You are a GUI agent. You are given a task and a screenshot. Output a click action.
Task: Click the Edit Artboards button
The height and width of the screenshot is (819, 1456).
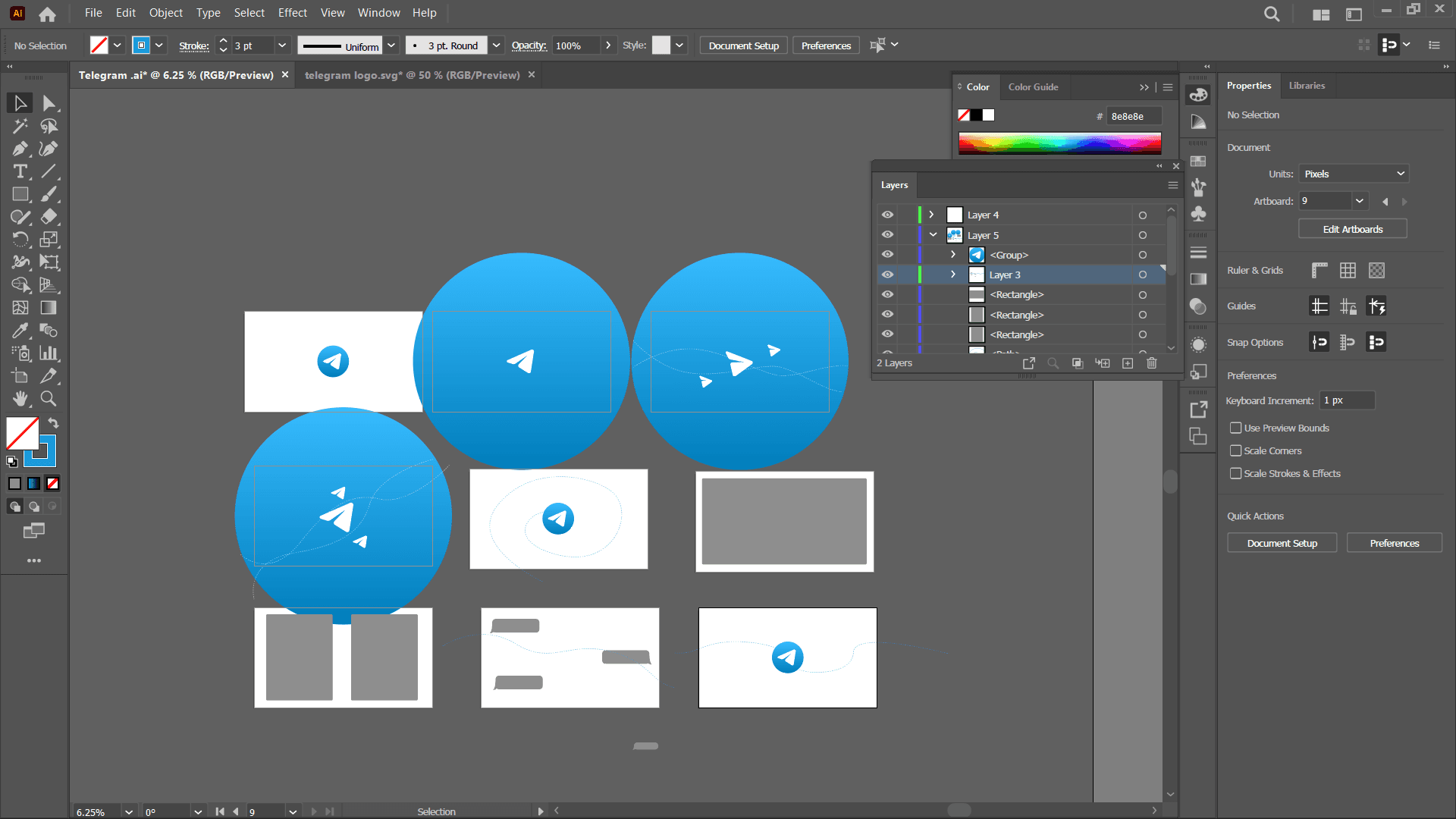pyautogui.click(x=1352, y=230)
